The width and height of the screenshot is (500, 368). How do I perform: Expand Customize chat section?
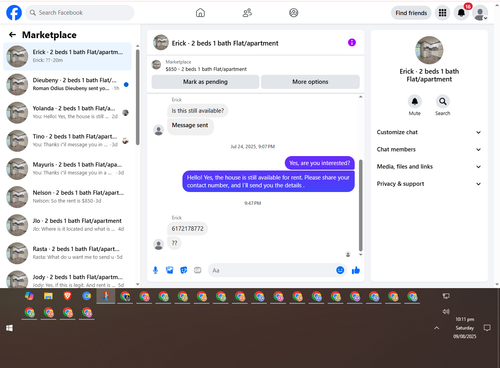tap(429, 132)
